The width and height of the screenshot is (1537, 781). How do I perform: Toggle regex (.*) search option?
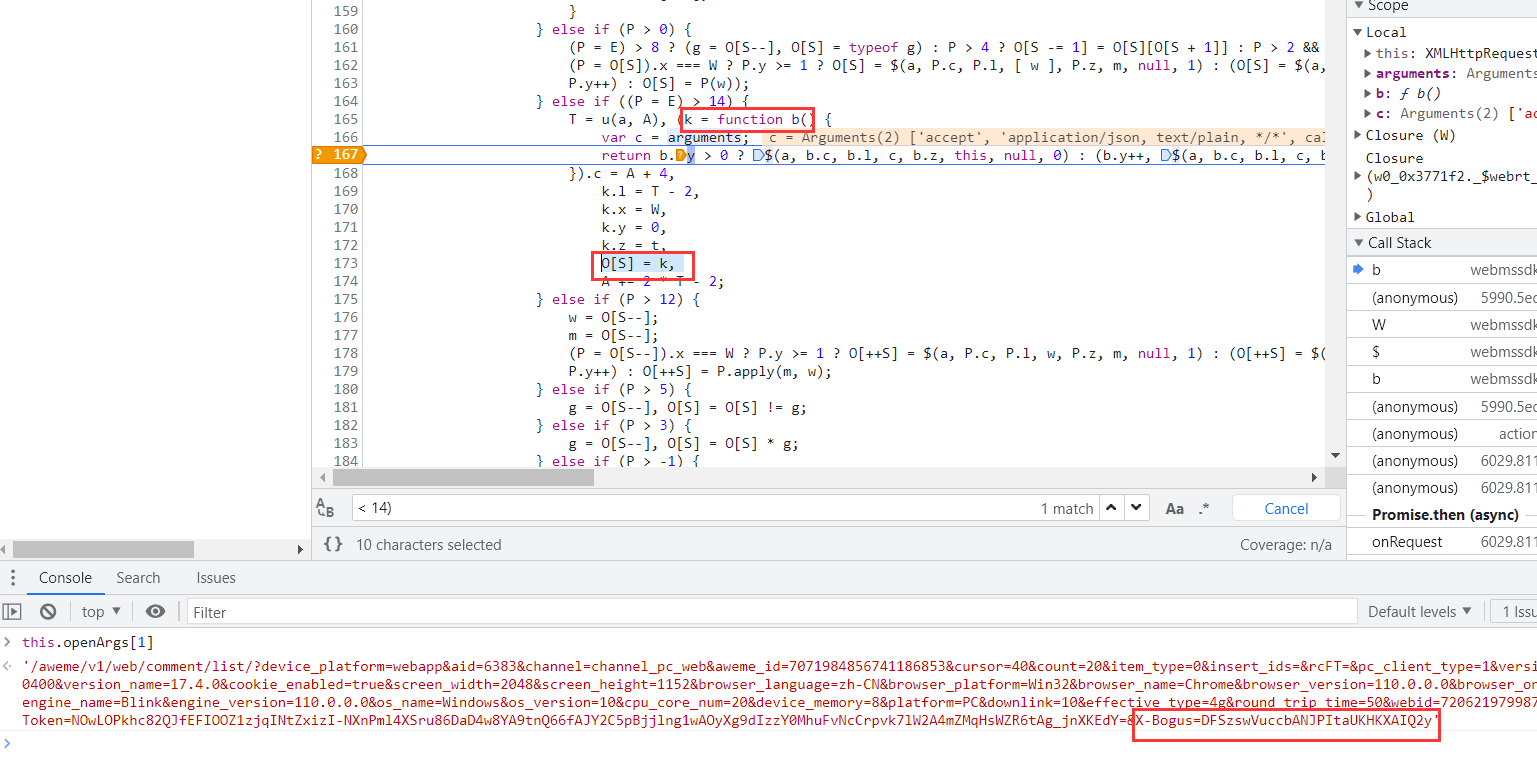click(x=1204, y=508)
